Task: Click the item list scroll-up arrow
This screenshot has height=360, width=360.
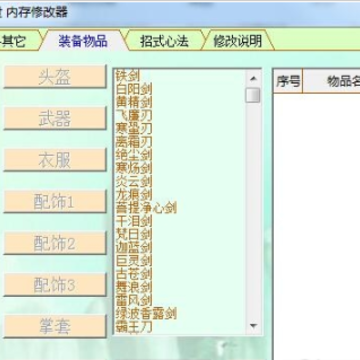Action: click(253, 79)
